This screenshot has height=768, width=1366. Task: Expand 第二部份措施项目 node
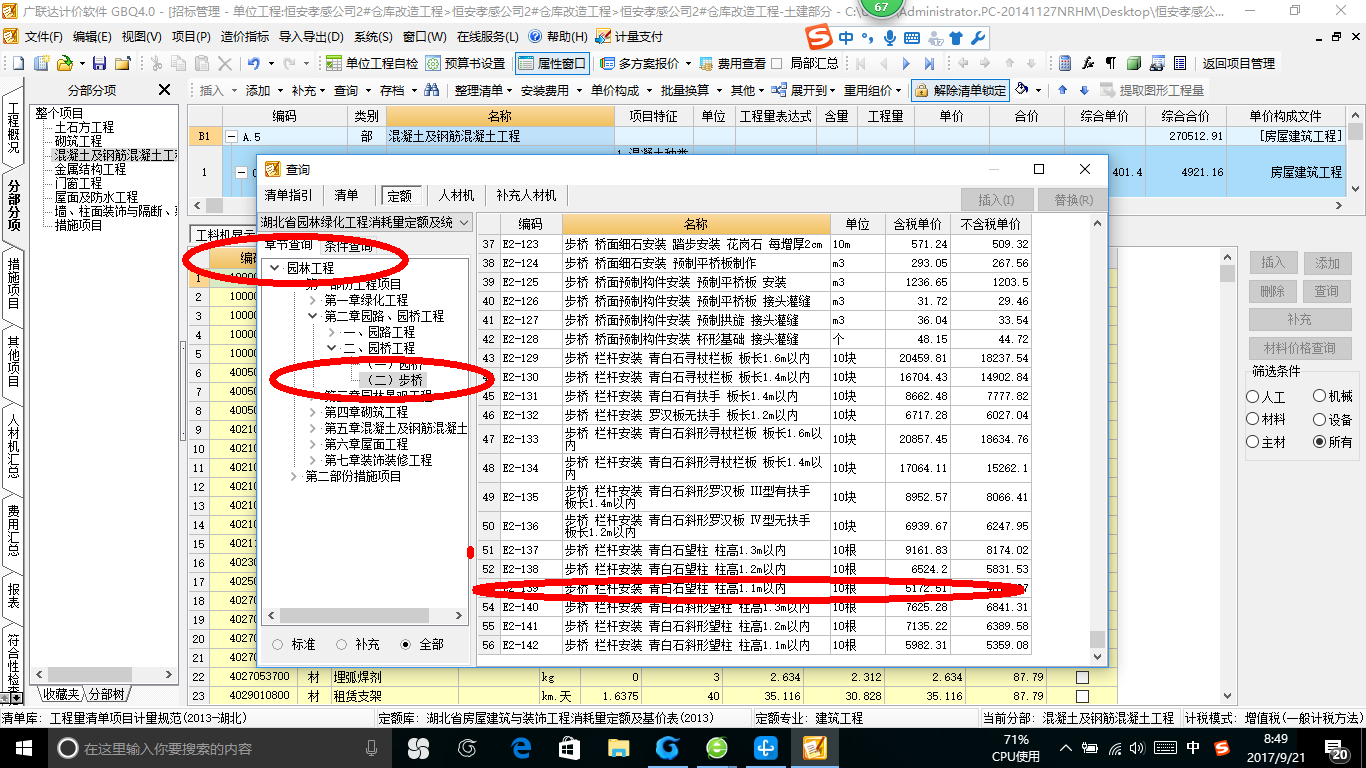click(x=294, y=476)
